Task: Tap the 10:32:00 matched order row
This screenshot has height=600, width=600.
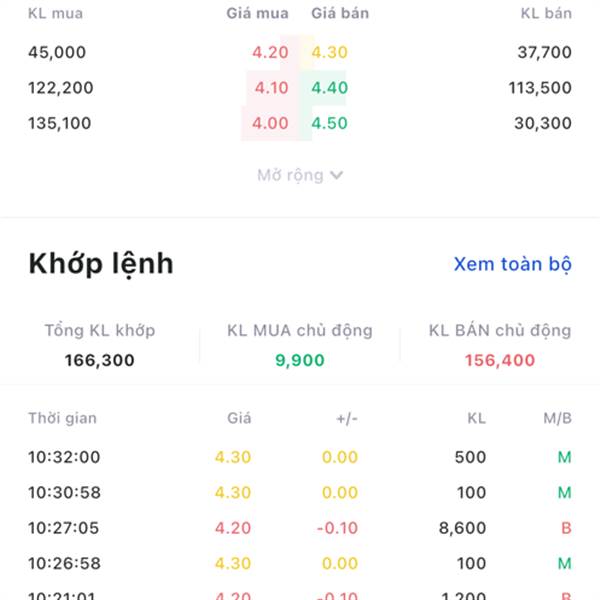Action: (x=300, y=457)
